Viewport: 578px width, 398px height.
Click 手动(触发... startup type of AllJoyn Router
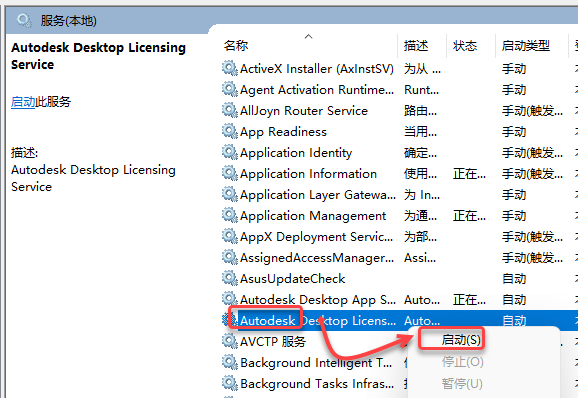[x=532, y=111]
